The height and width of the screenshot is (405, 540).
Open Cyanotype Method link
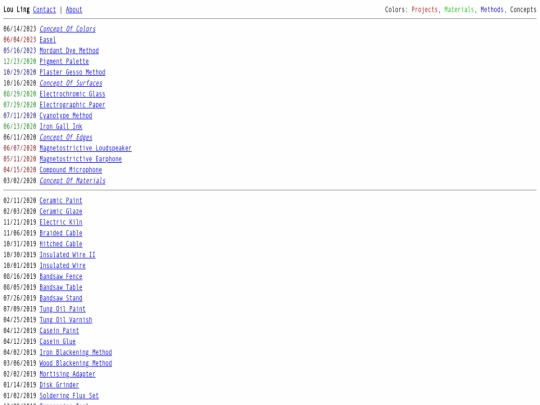point(66,116)
